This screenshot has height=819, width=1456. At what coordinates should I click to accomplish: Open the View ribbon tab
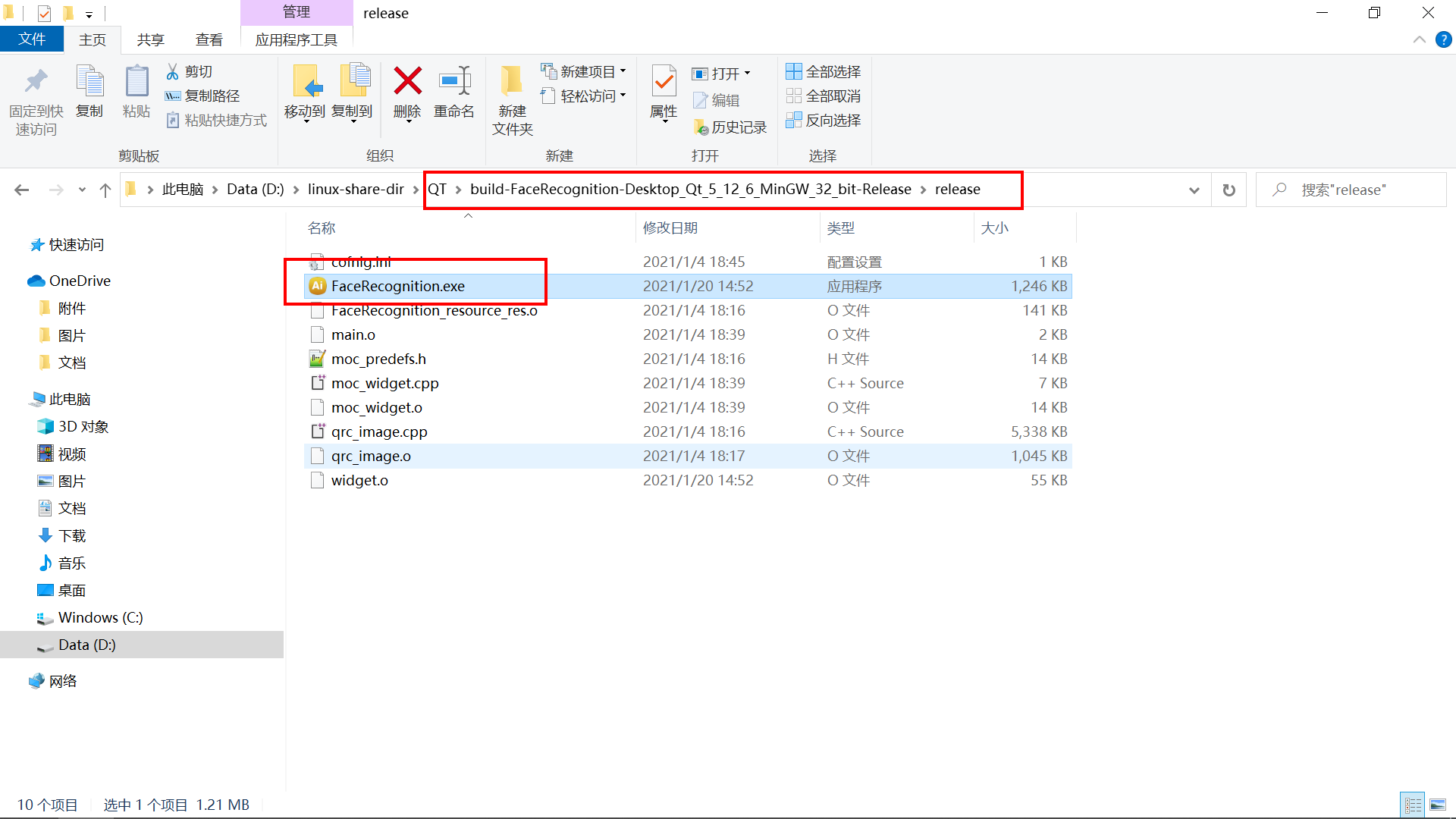coord(209,40)
